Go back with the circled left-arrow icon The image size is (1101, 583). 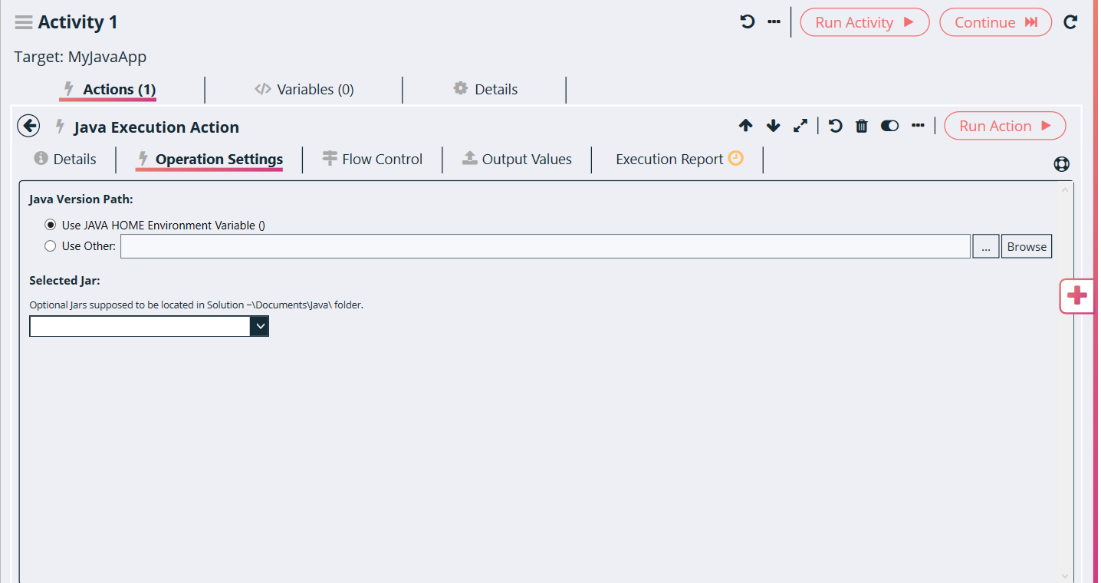pyautogui.click(x=28, y=126)
